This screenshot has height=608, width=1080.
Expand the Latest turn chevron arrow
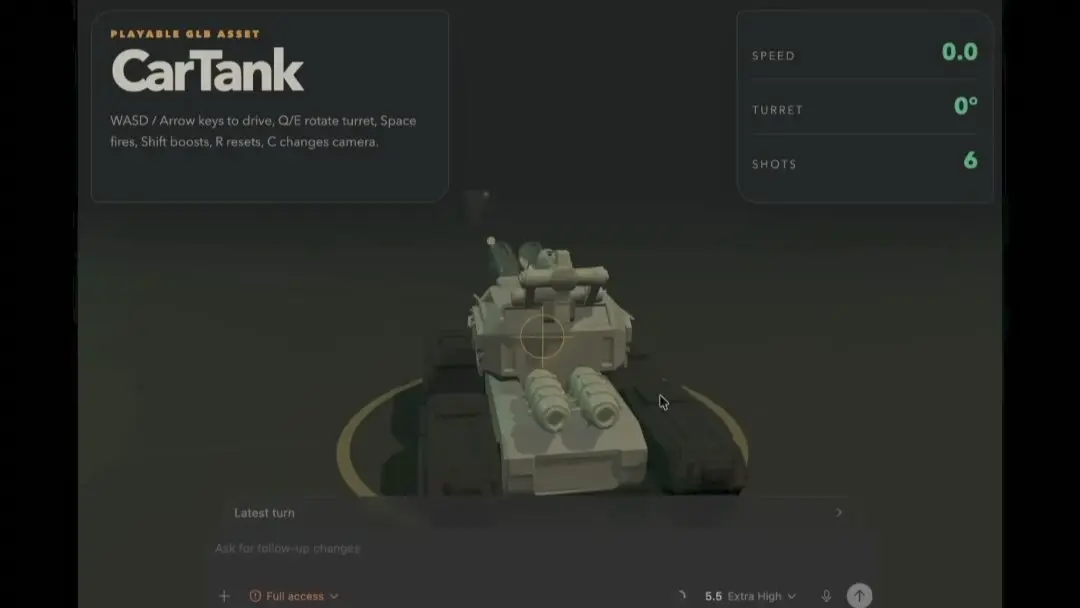[838, 512]
